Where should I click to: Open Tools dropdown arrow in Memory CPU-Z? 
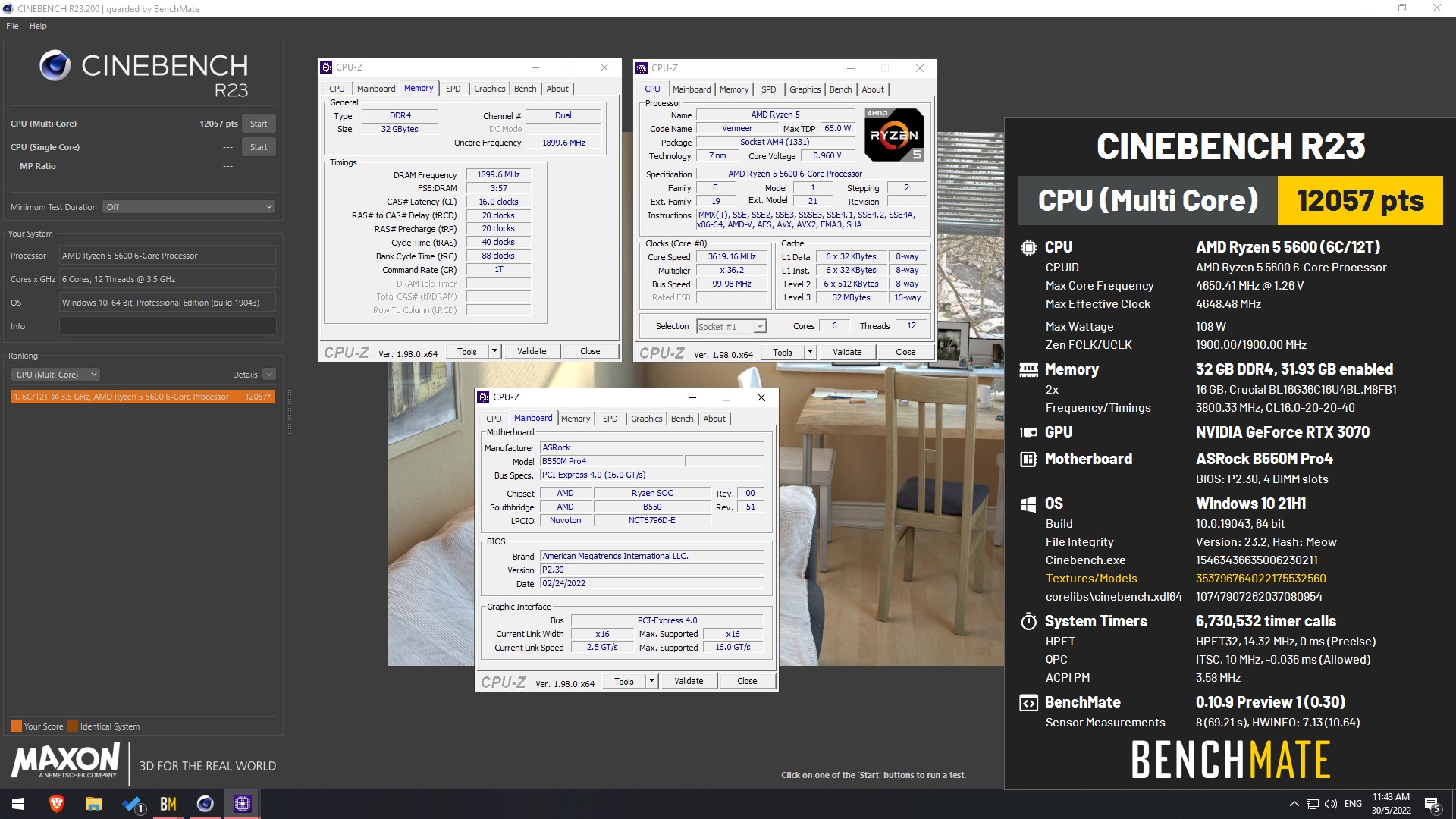(x=494, y=351)
